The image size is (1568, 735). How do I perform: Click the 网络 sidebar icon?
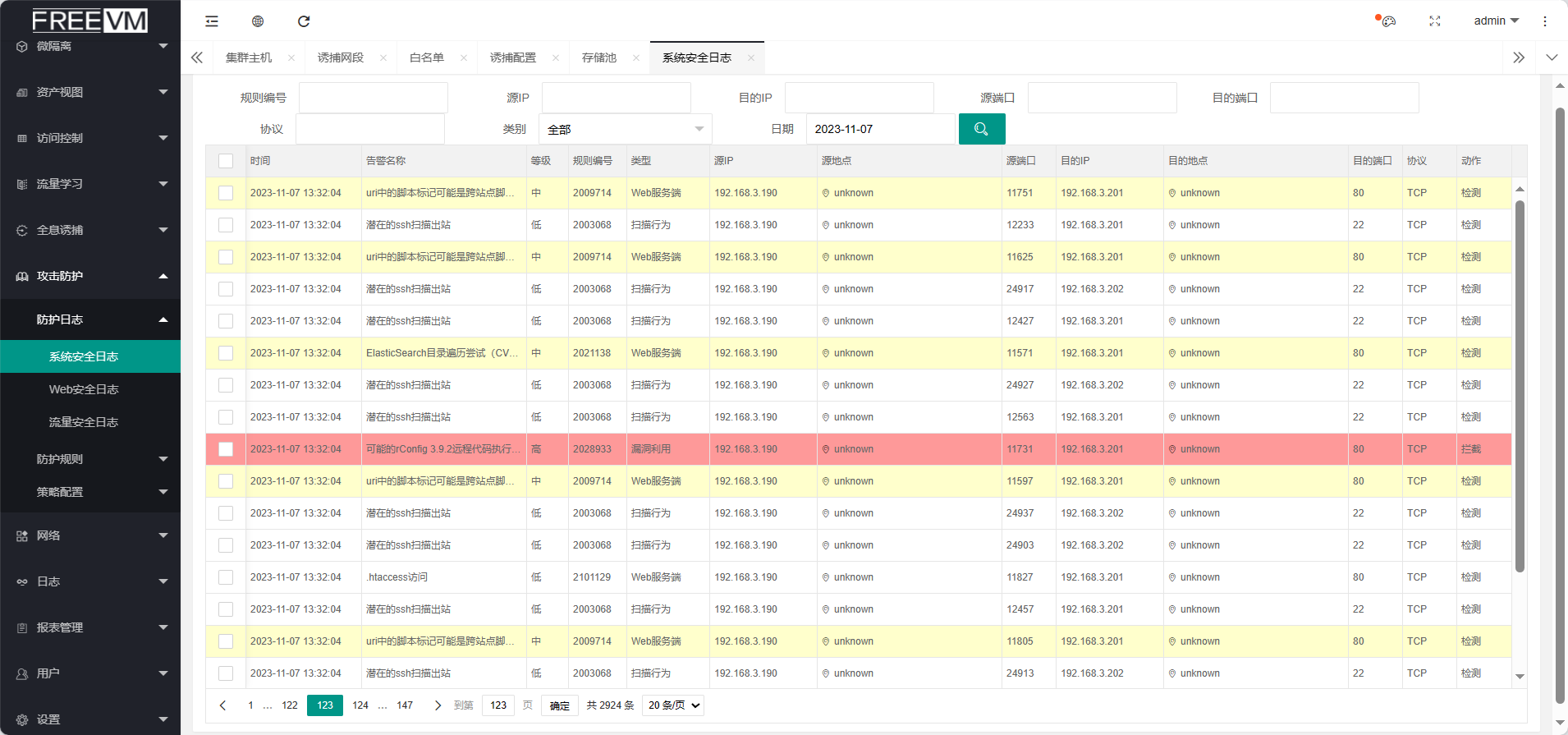pos(22,535)
